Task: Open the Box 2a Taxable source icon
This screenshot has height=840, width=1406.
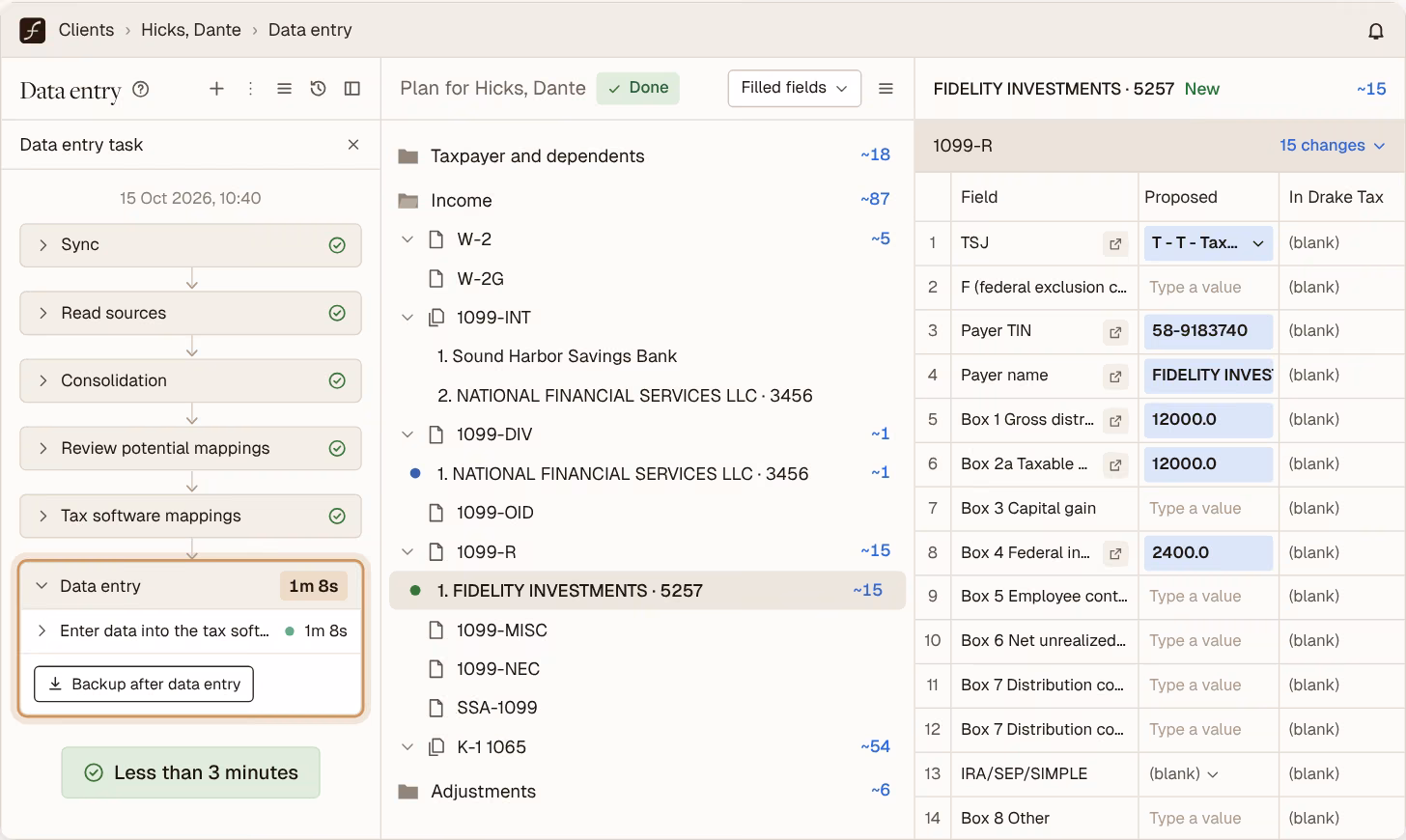Action: click(1115, 465)
